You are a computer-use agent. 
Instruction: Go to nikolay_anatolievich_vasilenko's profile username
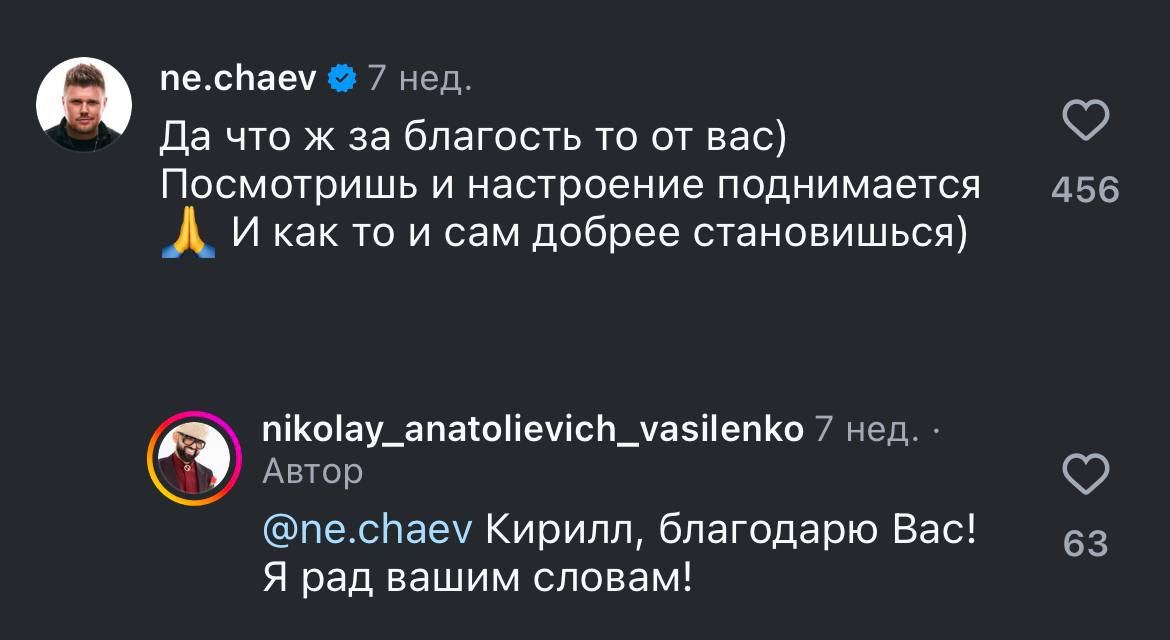[x=532, y=430]
